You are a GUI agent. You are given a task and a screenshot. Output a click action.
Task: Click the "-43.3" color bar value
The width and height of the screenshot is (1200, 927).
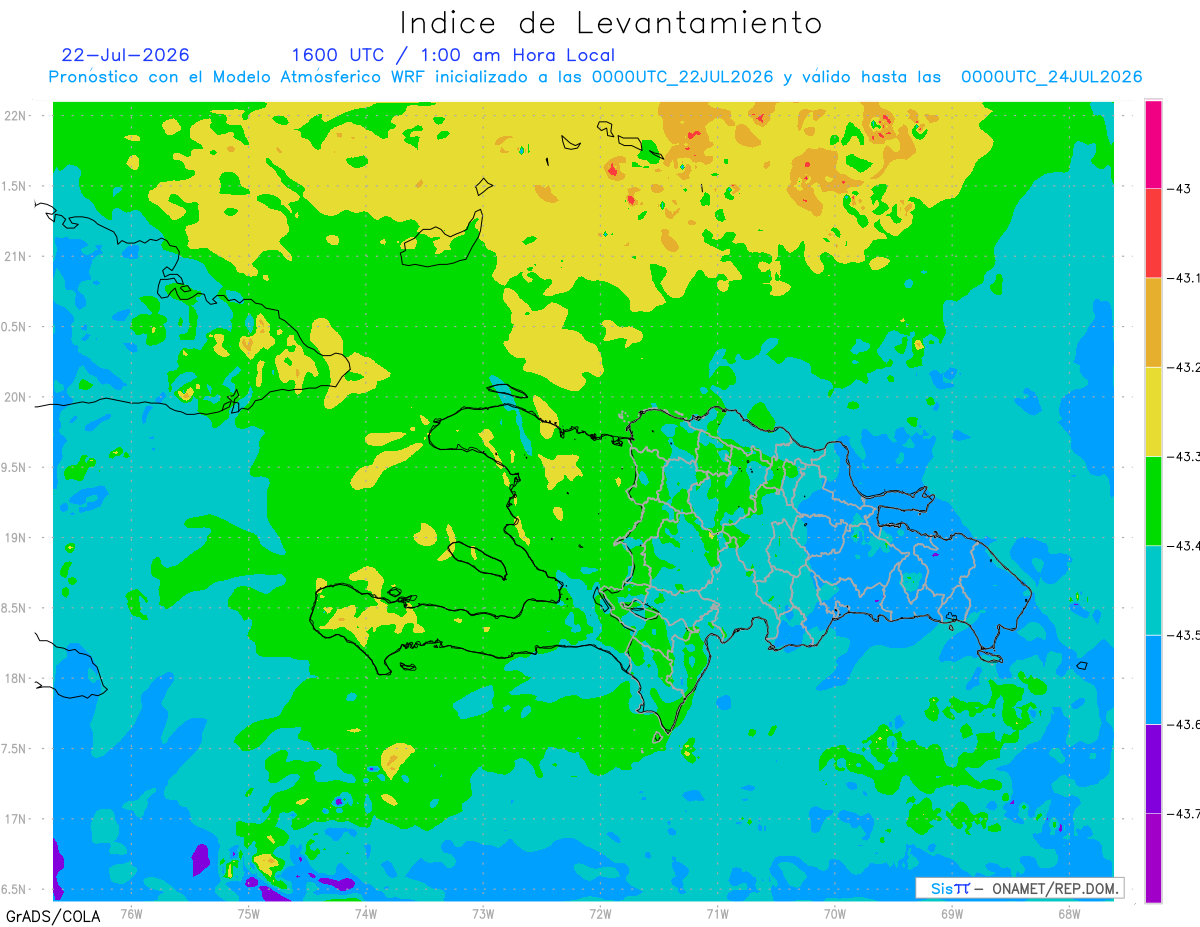1184,456
